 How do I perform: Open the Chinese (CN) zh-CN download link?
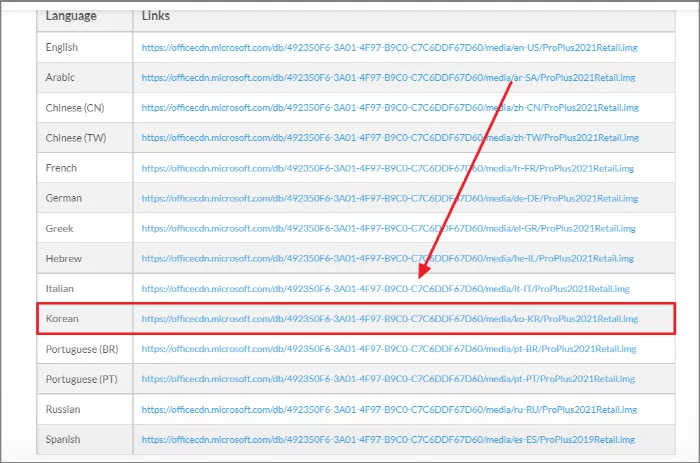pos(390,108)
